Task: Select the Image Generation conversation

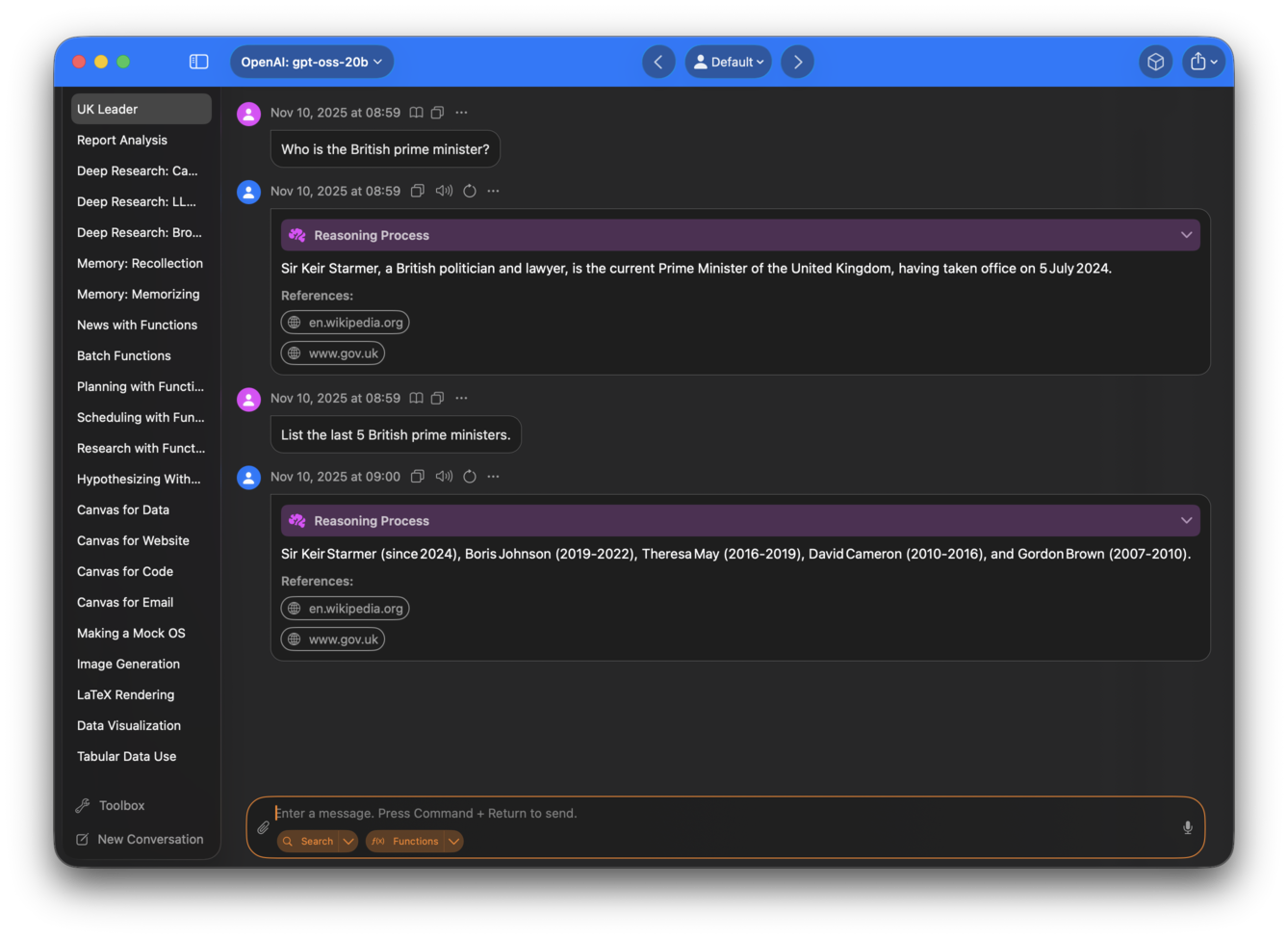Action: pyautogui.click(x=128, y=664)
